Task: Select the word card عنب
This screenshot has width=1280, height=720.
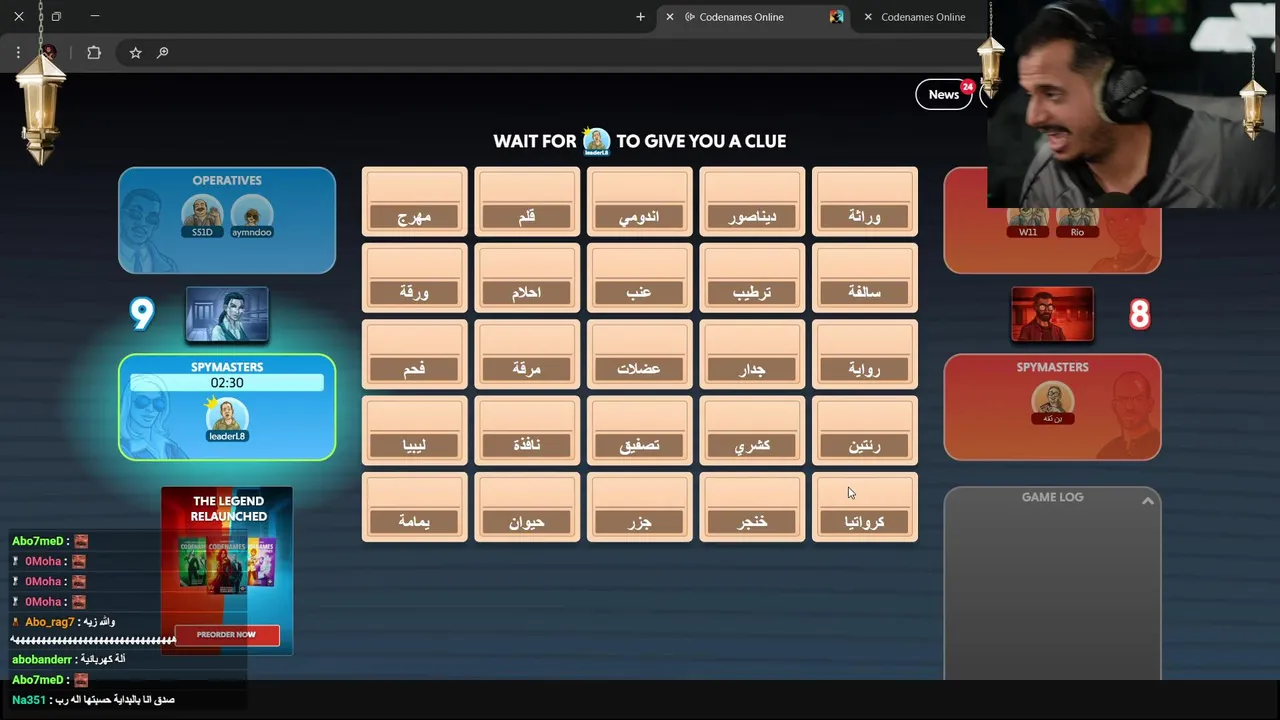Action: click(640, 278)
